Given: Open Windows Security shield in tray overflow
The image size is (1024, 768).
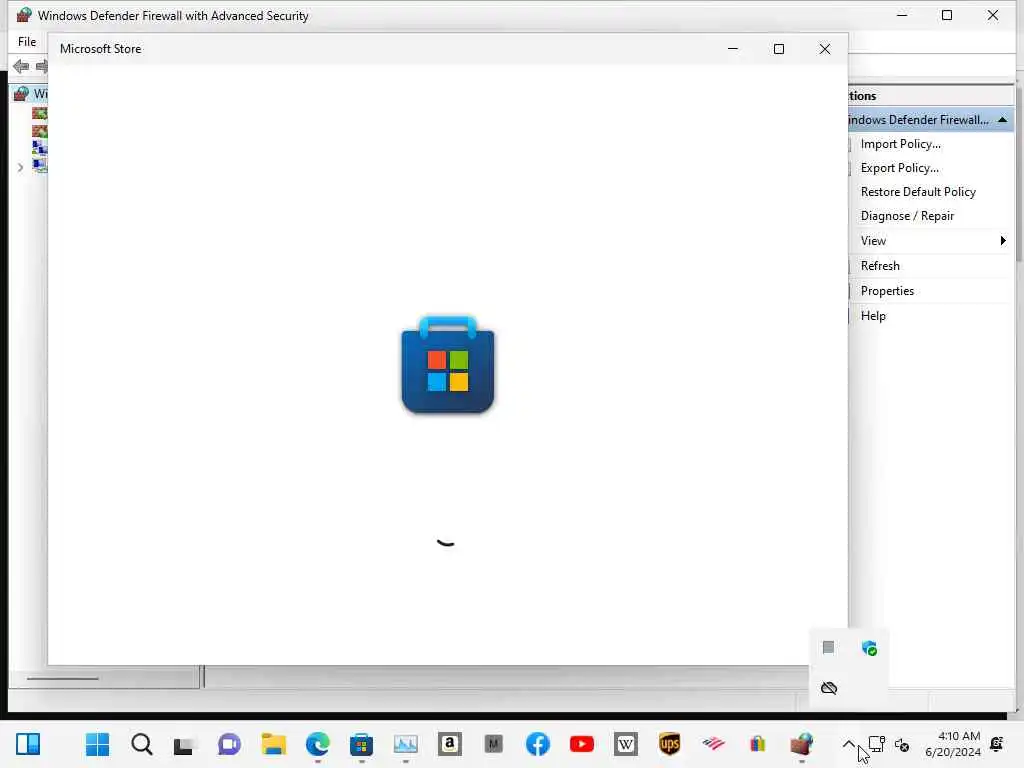Looking at the screenshot, I should 869,648.
